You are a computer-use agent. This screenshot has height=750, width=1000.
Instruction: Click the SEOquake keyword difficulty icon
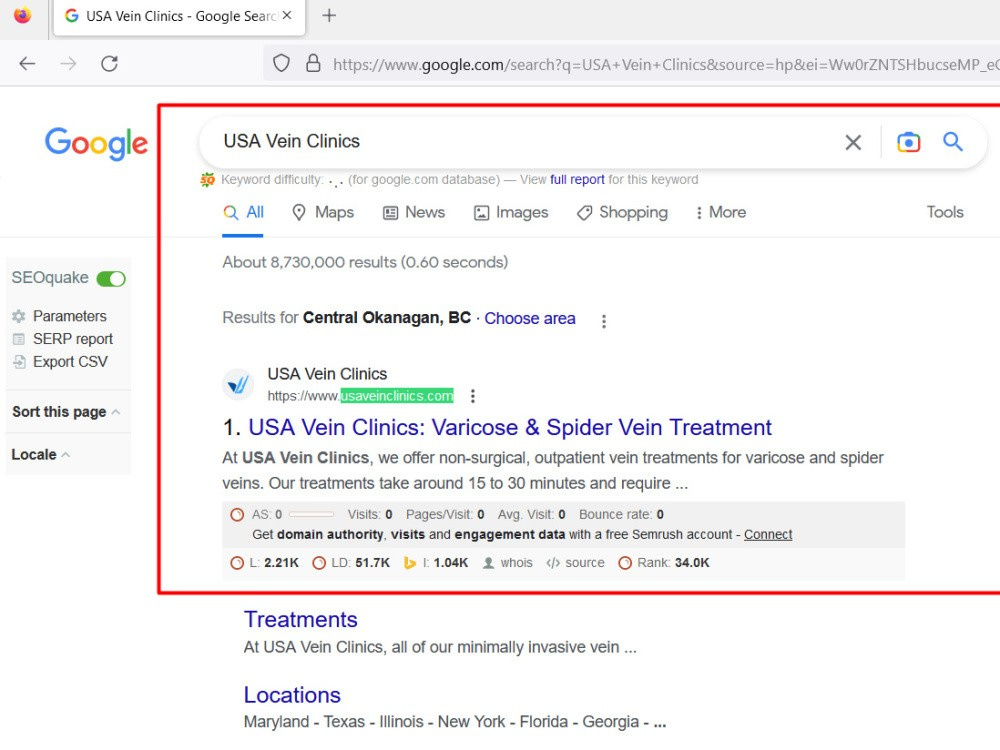pos(207,180)
